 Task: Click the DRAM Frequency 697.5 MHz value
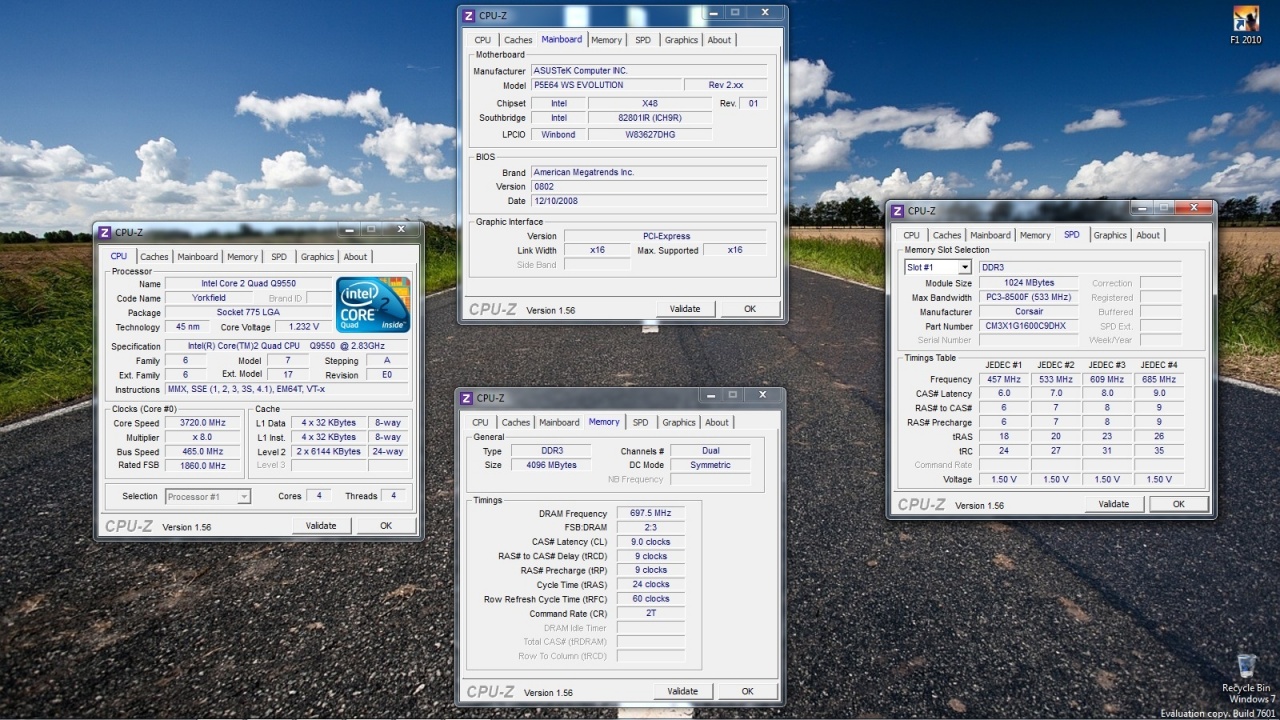tap(651, 513)
